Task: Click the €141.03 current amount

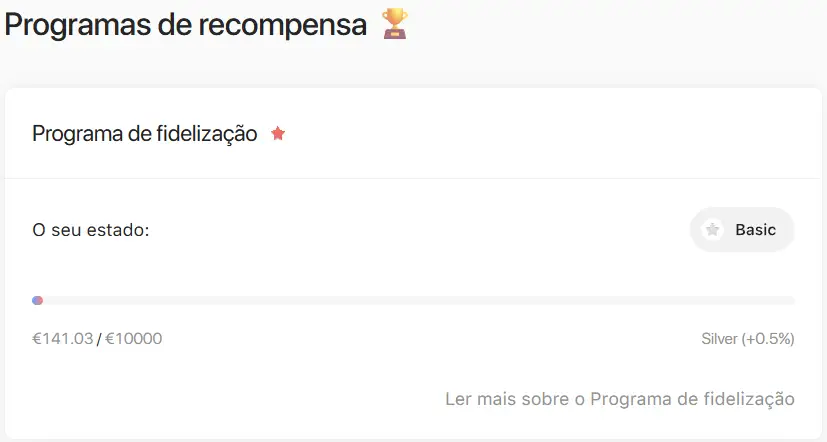Action: click(x=63, y=339)
